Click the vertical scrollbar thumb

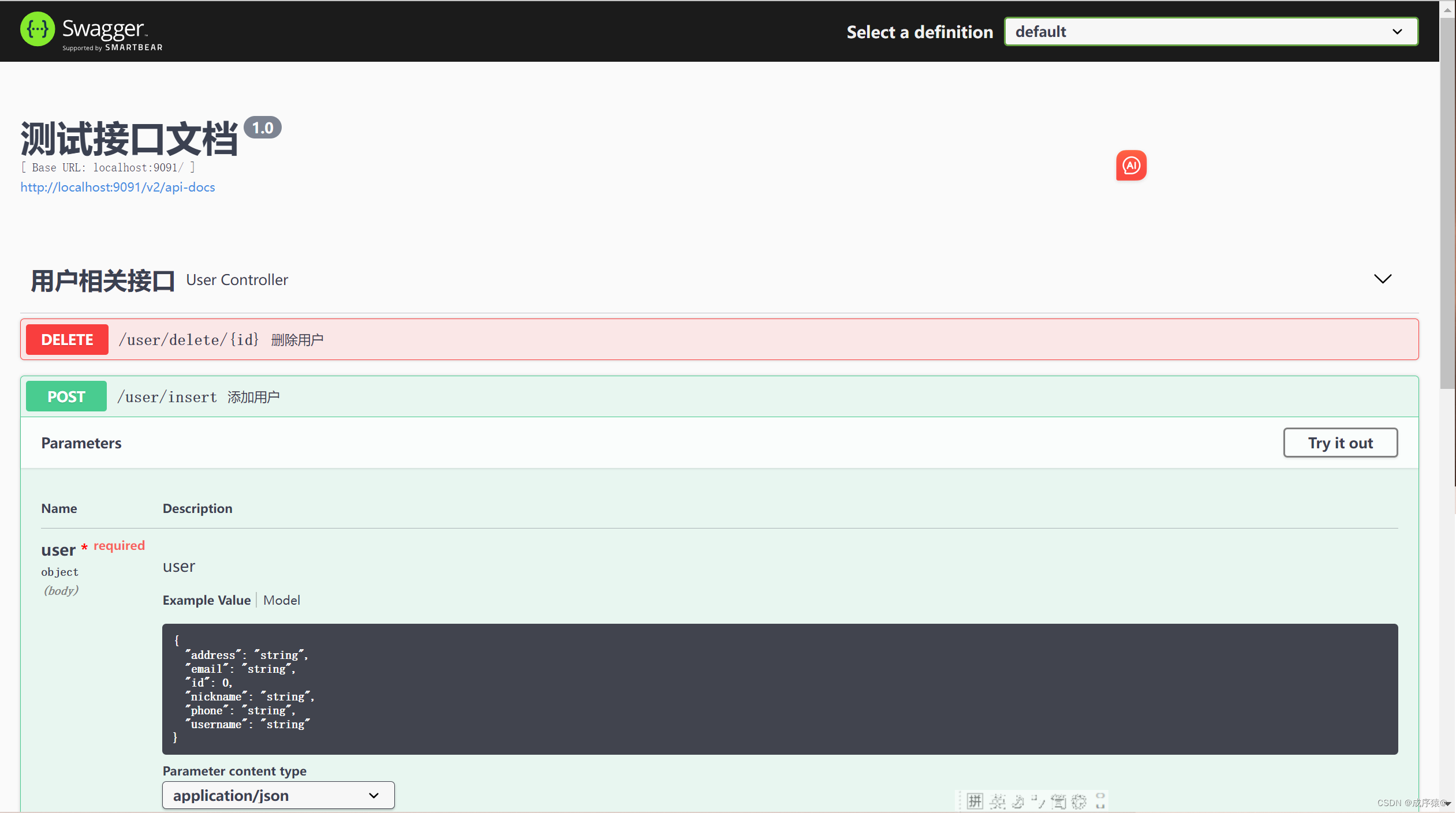pyautogui.click(x=1447, y=202)
